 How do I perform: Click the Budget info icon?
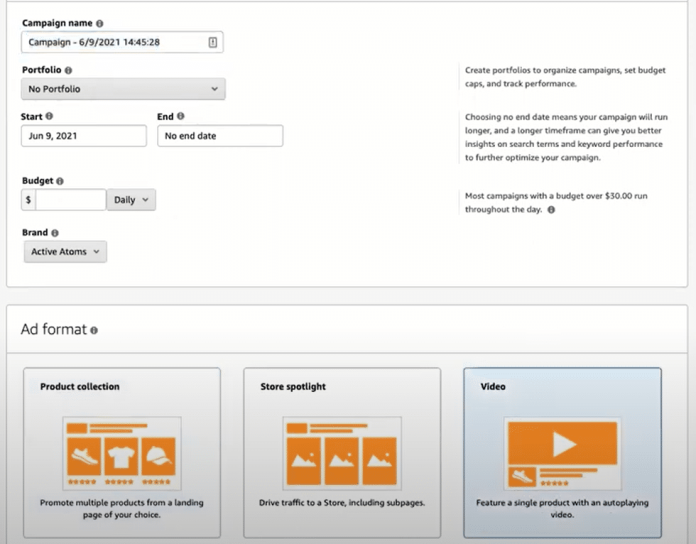coord(60,181)
